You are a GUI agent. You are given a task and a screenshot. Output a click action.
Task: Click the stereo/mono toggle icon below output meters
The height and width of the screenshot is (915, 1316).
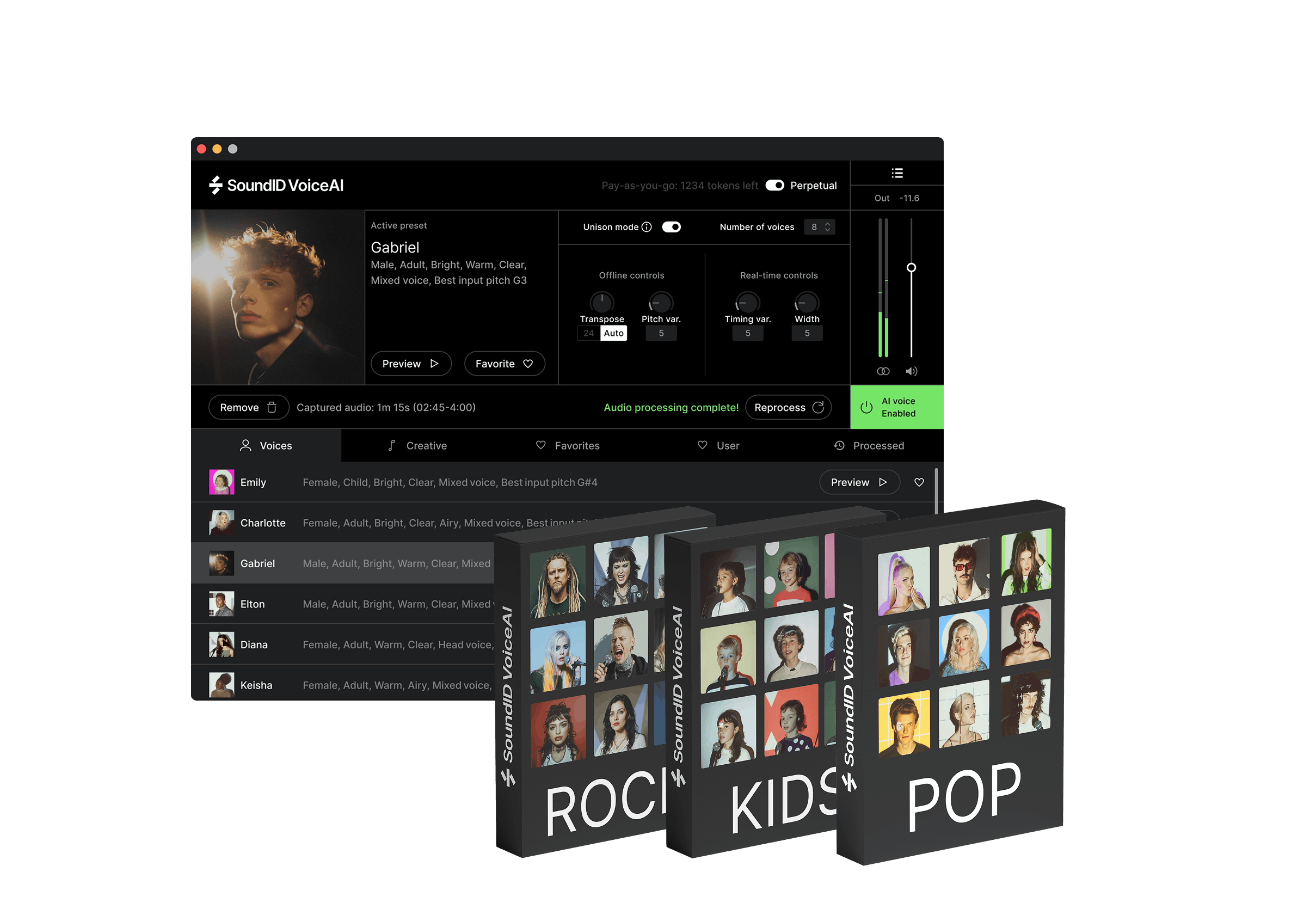pos(883,371)
